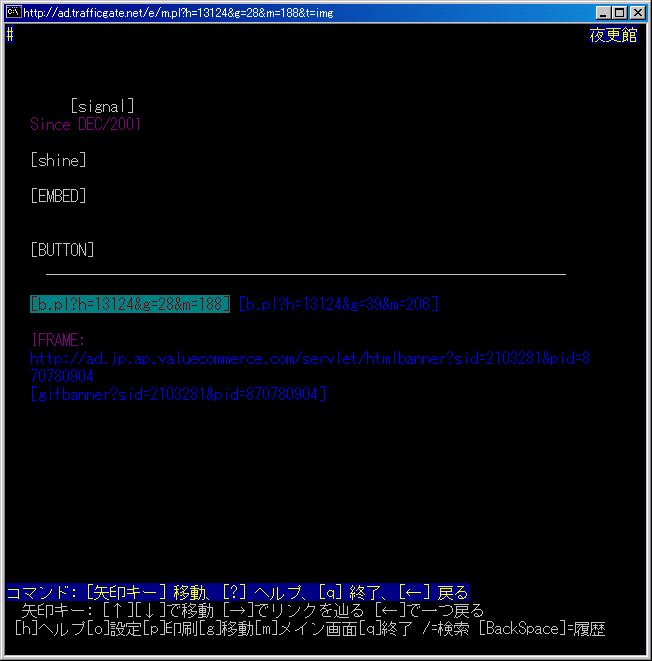The height and width of the screenshot is (661, 652).
Task: Minimize the Lynx console window
Action: click(x=603, y=13)
